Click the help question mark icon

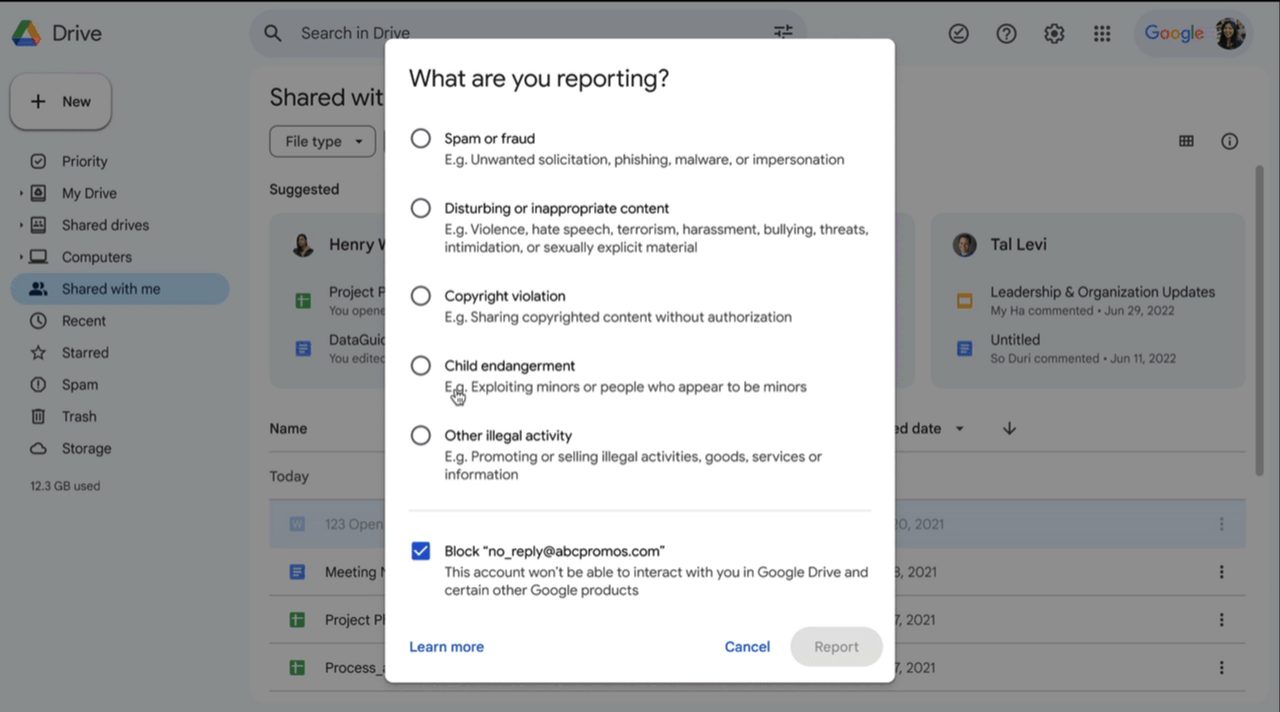click(x=1006, y=34)
